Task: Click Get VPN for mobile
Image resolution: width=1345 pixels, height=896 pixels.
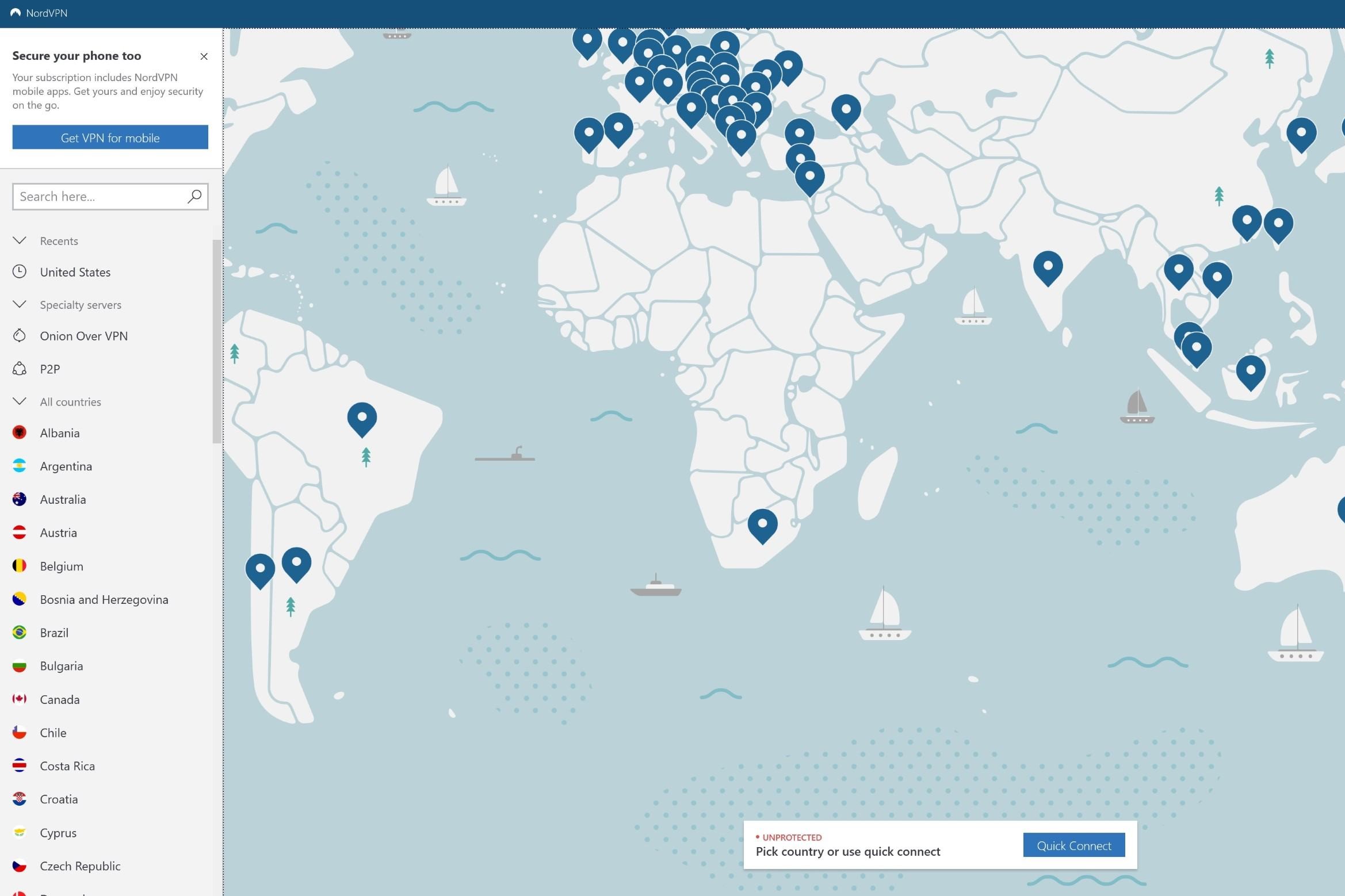Action: 110,137
